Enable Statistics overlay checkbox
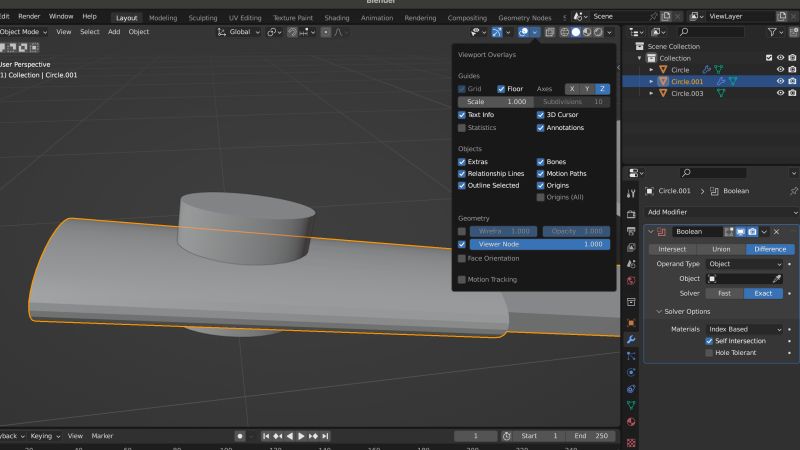The image size is (800, 450). (462, 128)
